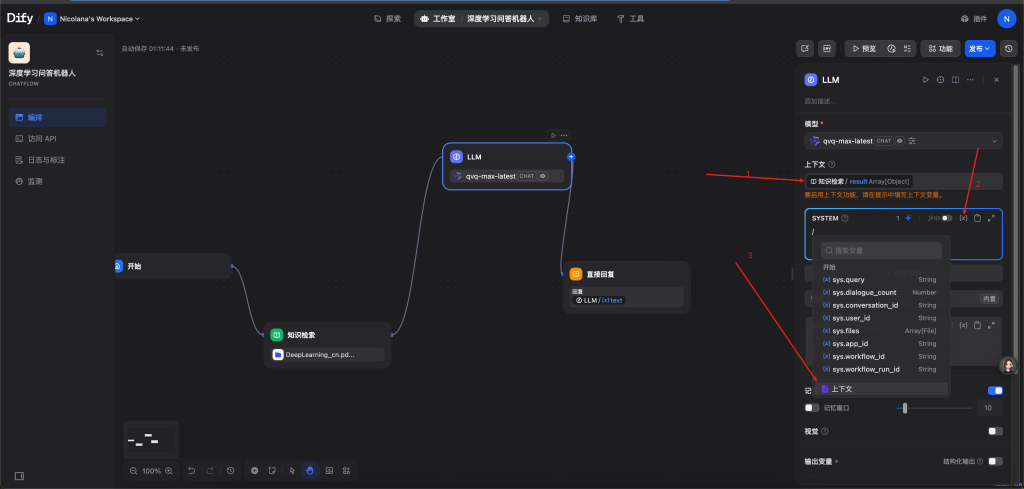The width and height of the screenshot is (1024, 489).
Task: Close the LLM settings panel
Action: [996, 80]
